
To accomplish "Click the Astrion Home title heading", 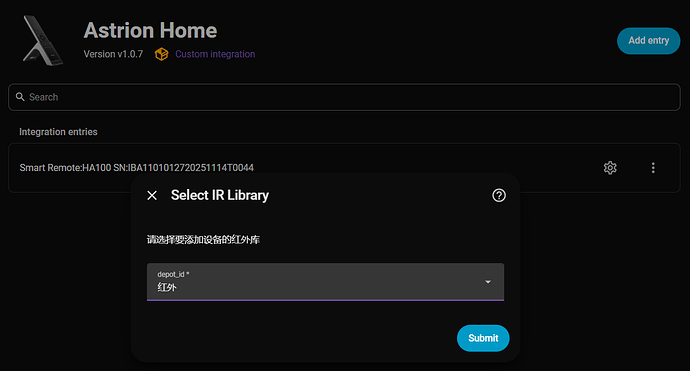I will coord(150,30).
